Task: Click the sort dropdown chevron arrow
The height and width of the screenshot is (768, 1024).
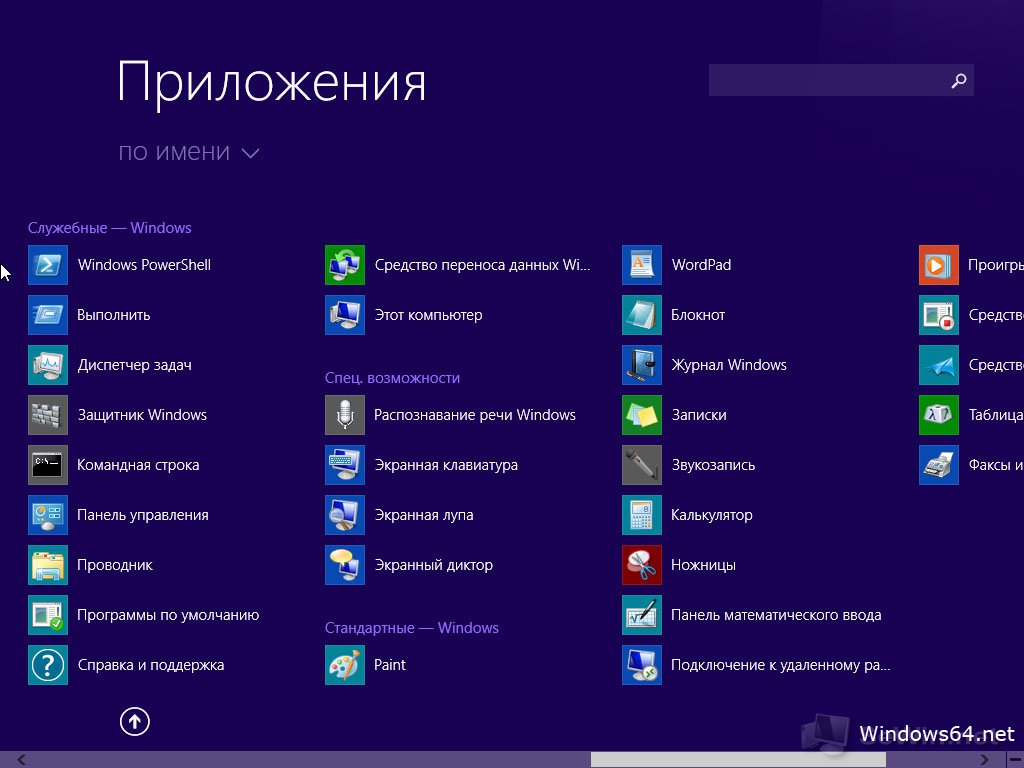Action: [250, 153]
